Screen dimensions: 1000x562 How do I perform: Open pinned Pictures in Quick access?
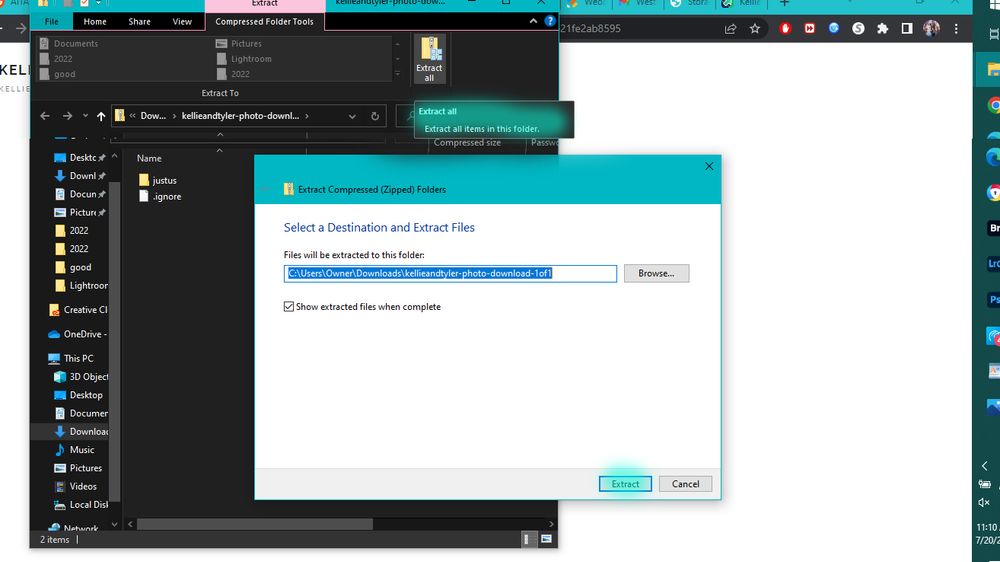click(80, 212)
